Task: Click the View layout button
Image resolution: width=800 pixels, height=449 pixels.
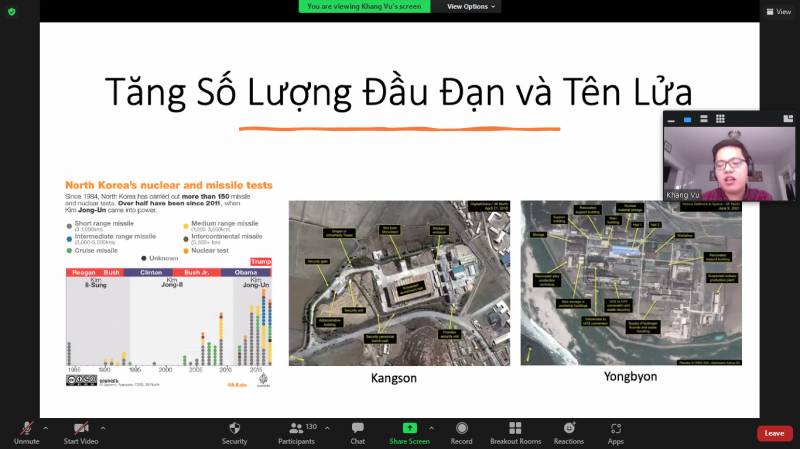Action: tap(777, 11)
